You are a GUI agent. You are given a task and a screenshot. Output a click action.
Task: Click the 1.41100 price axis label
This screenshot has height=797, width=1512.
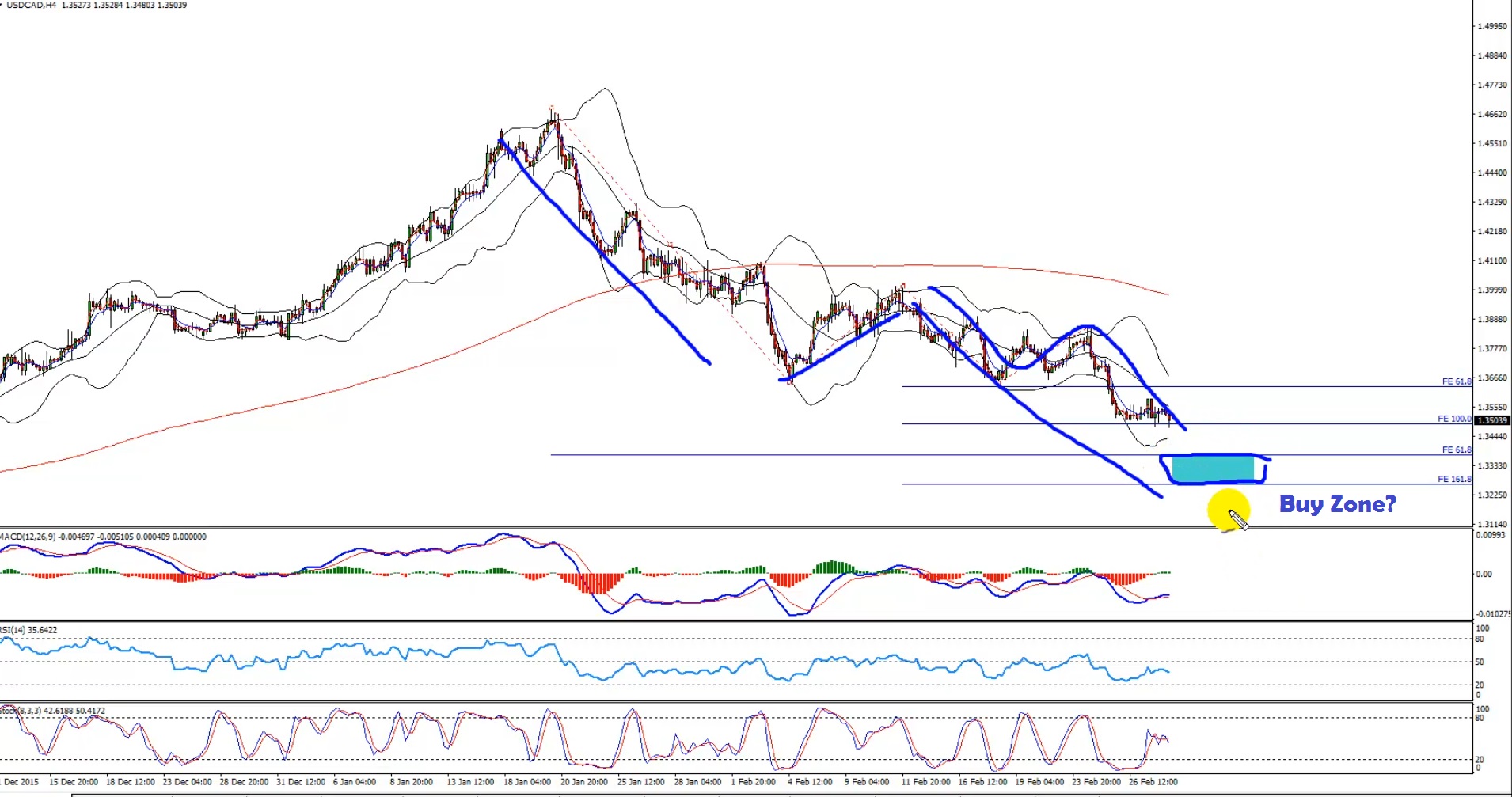click(x=1491, y=260)
